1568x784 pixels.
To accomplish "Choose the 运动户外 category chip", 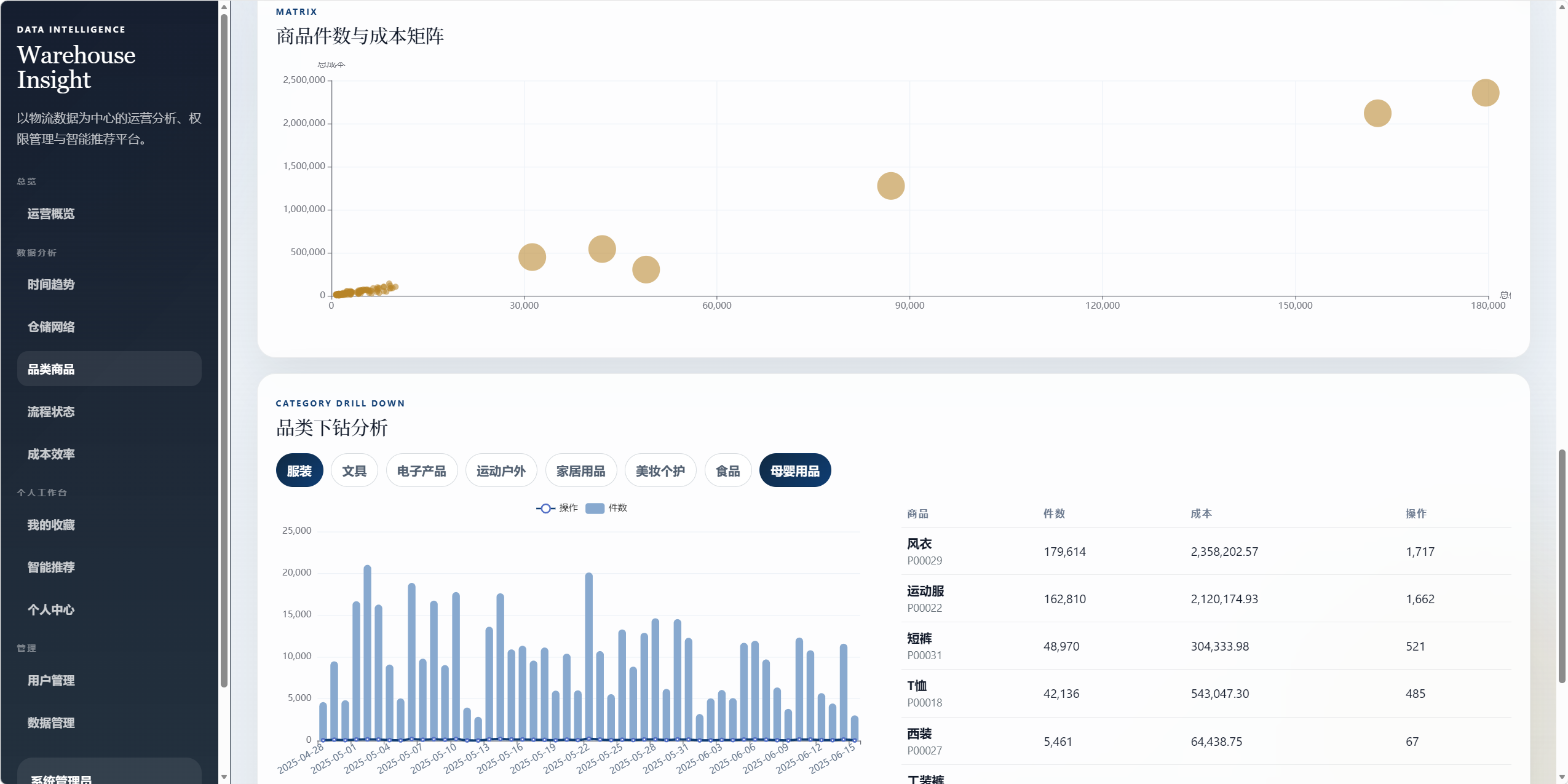I will click(501, 471).
